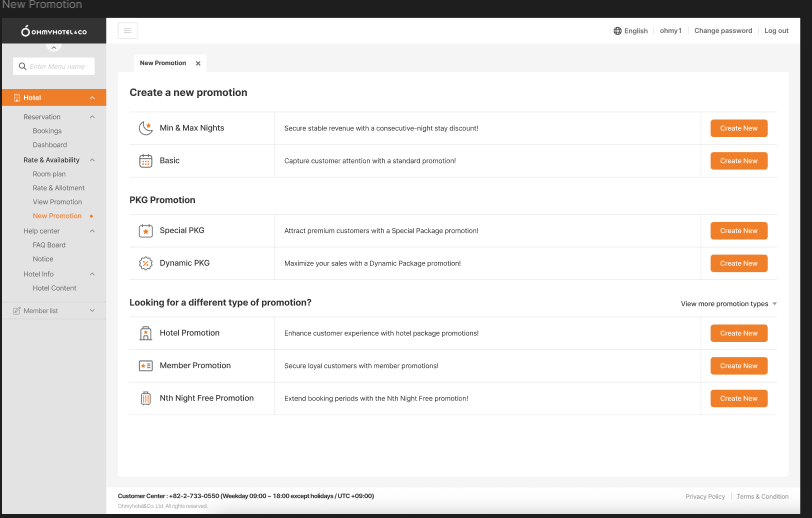The width and height of the screenshot is (812, 518).
Task: Click the Member Promotion card icon
Action: pyautogui.click(x=146, y=366)
